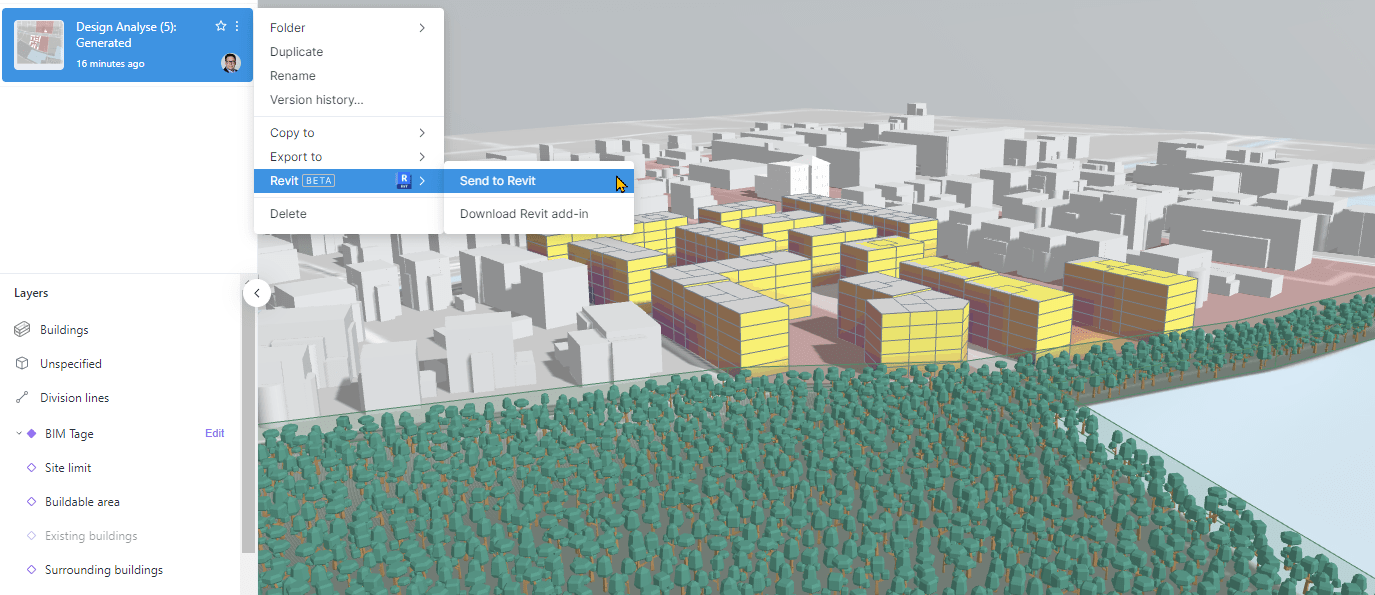The image size is (1375, 595).
Task: Click the BIM Tage diamond icon
Action: pyautogui.click(x=32, y=433)
